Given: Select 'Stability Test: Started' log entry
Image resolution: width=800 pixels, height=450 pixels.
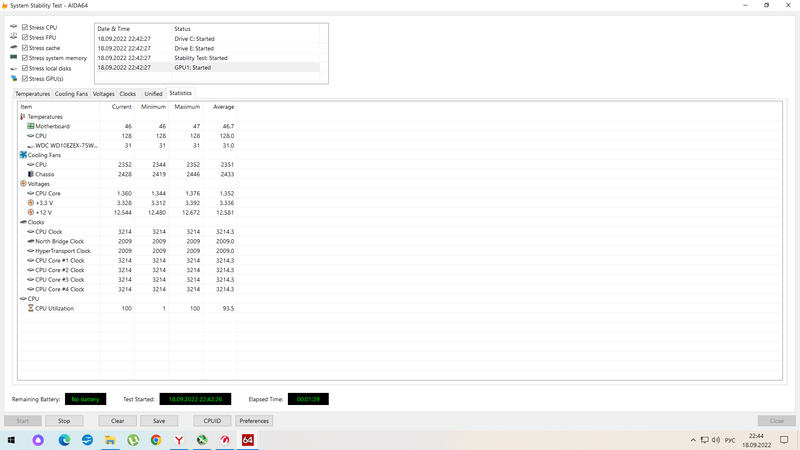Looking at the screenshot, I should click(207, 58).
